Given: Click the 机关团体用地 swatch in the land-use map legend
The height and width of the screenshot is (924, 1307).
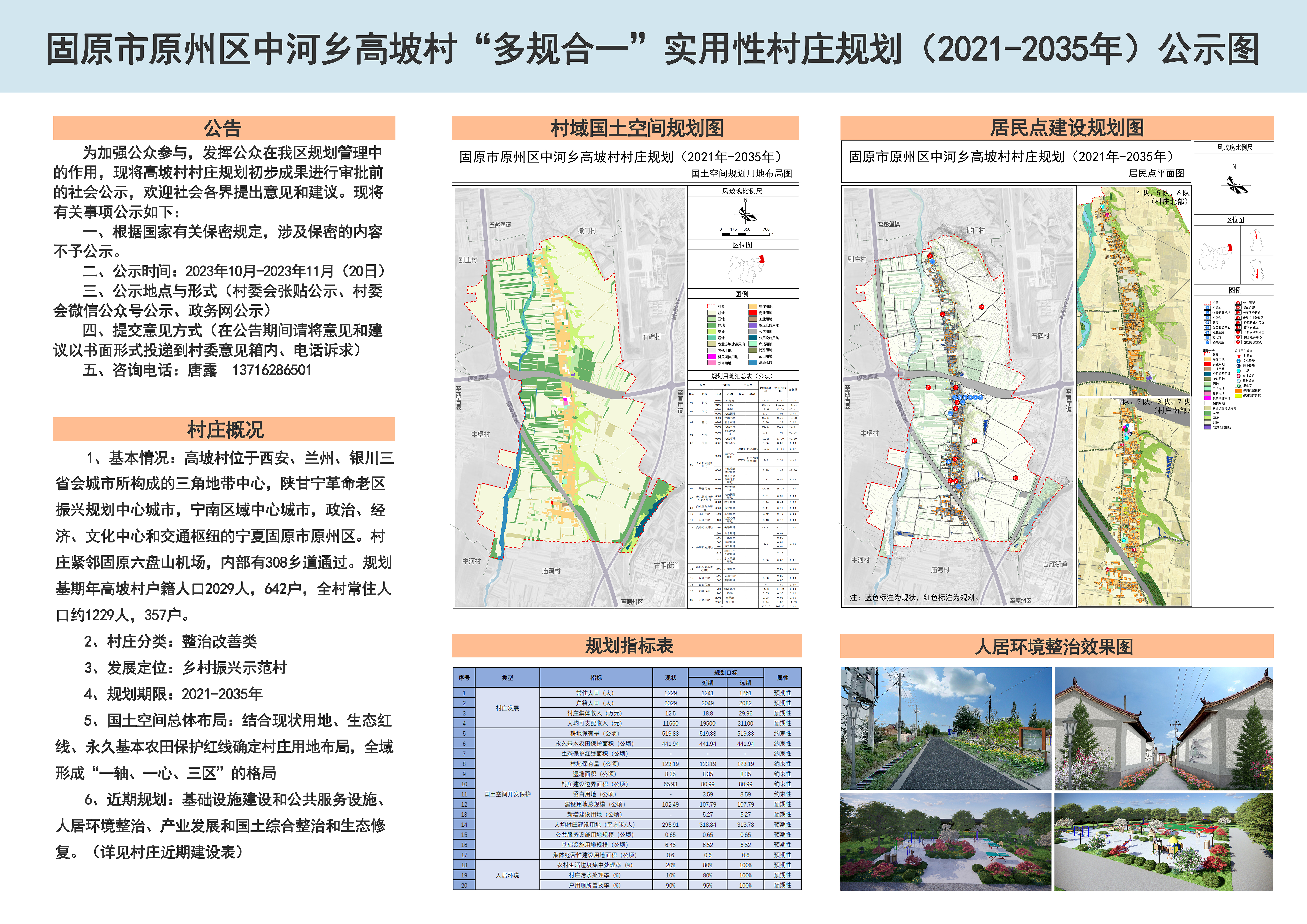Looking at the screenshot, I should click(712, 357).
